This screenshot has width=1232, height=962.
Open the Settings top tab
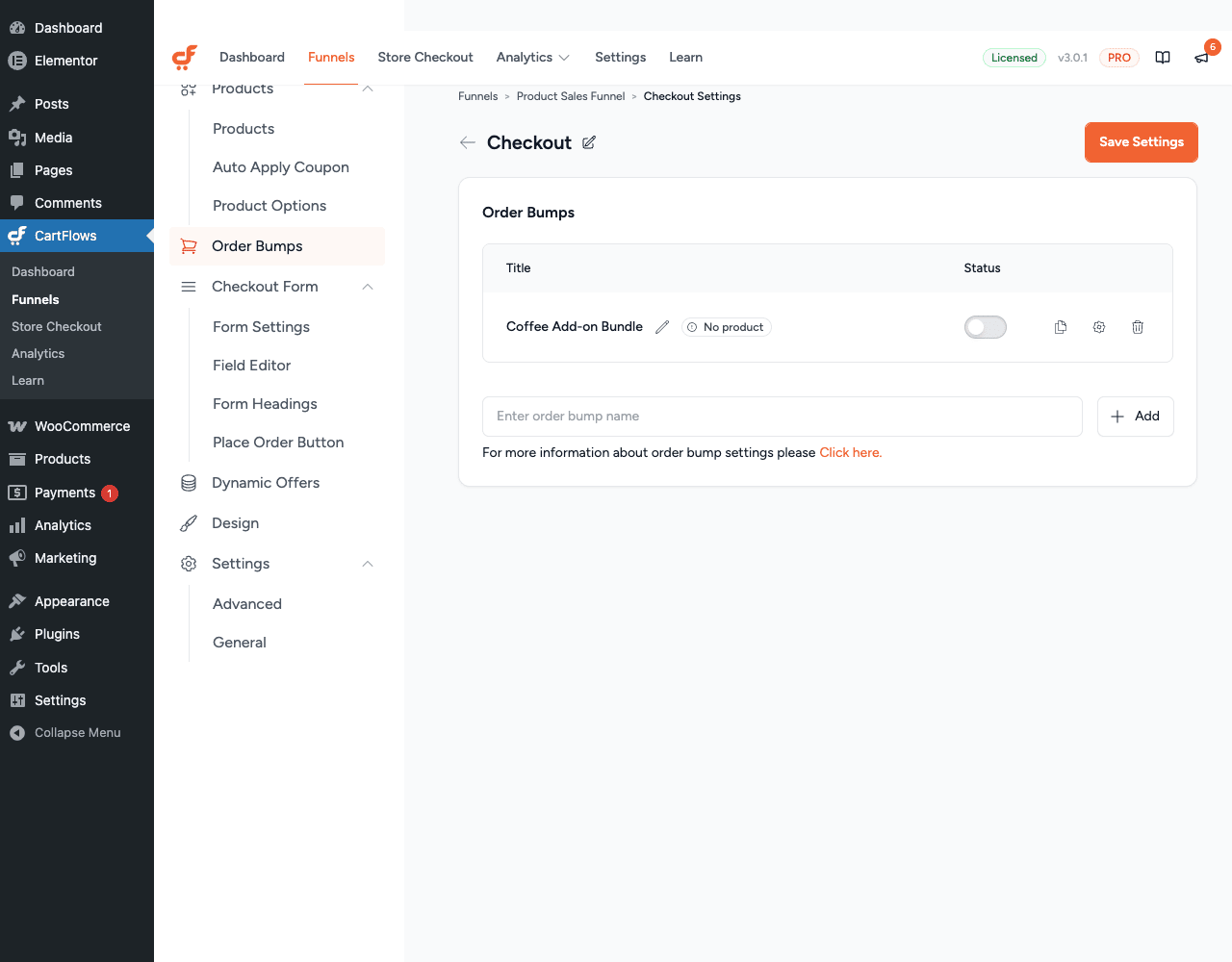pos(621,58)
